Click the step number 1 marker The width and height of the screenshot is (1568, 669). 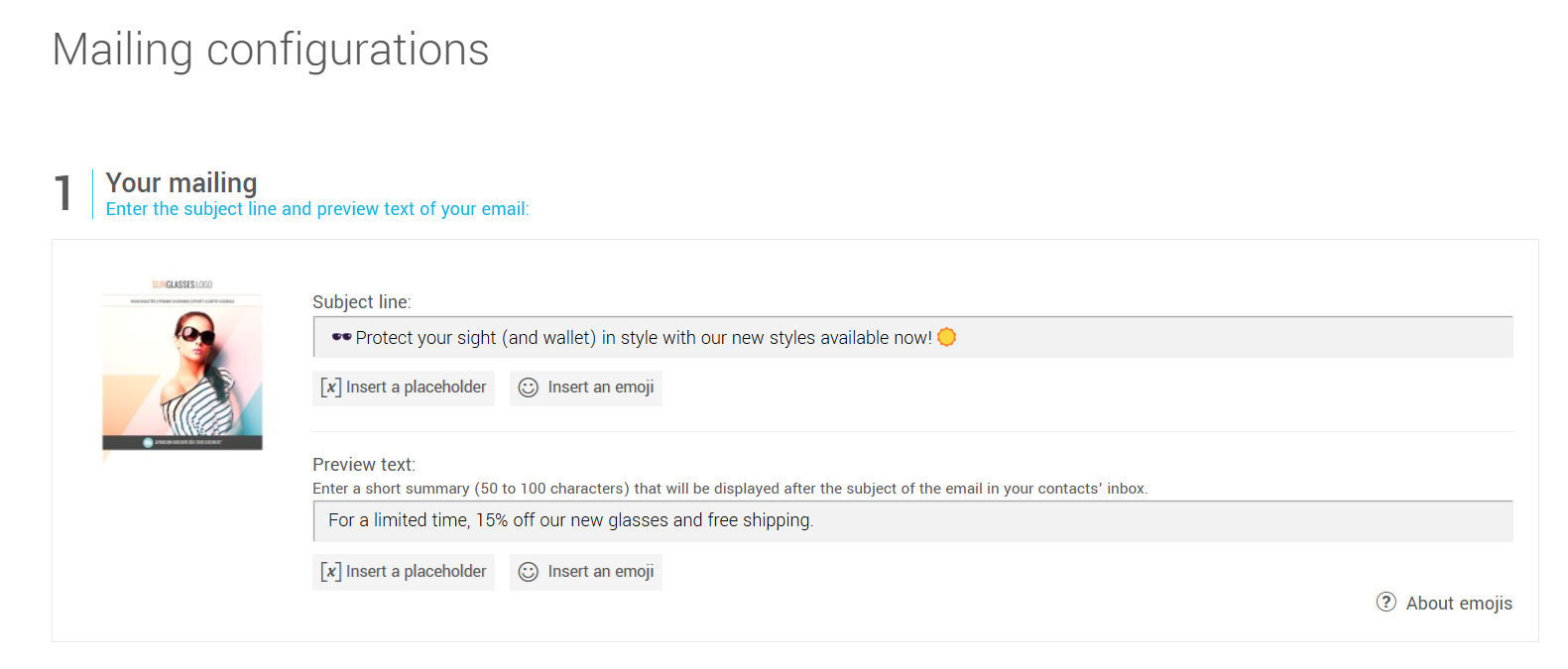63,193
